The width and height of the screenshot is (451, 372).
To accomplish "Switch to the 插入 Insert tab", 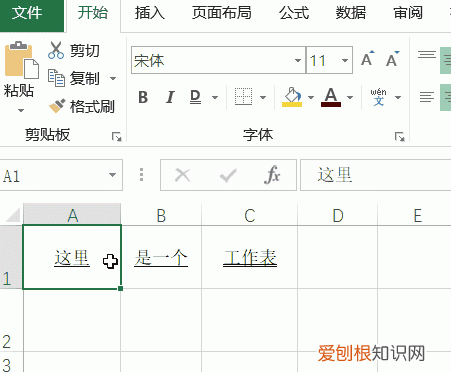I will (x=149, y=13).
